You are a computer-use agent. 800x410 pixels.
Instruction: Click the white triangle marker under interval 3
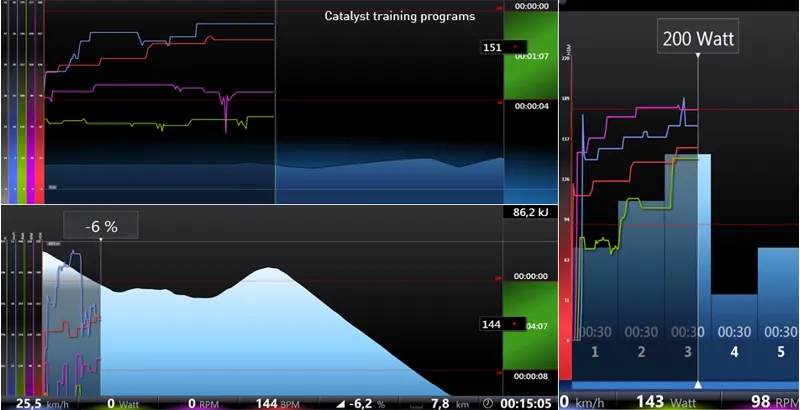coord(697,385)
